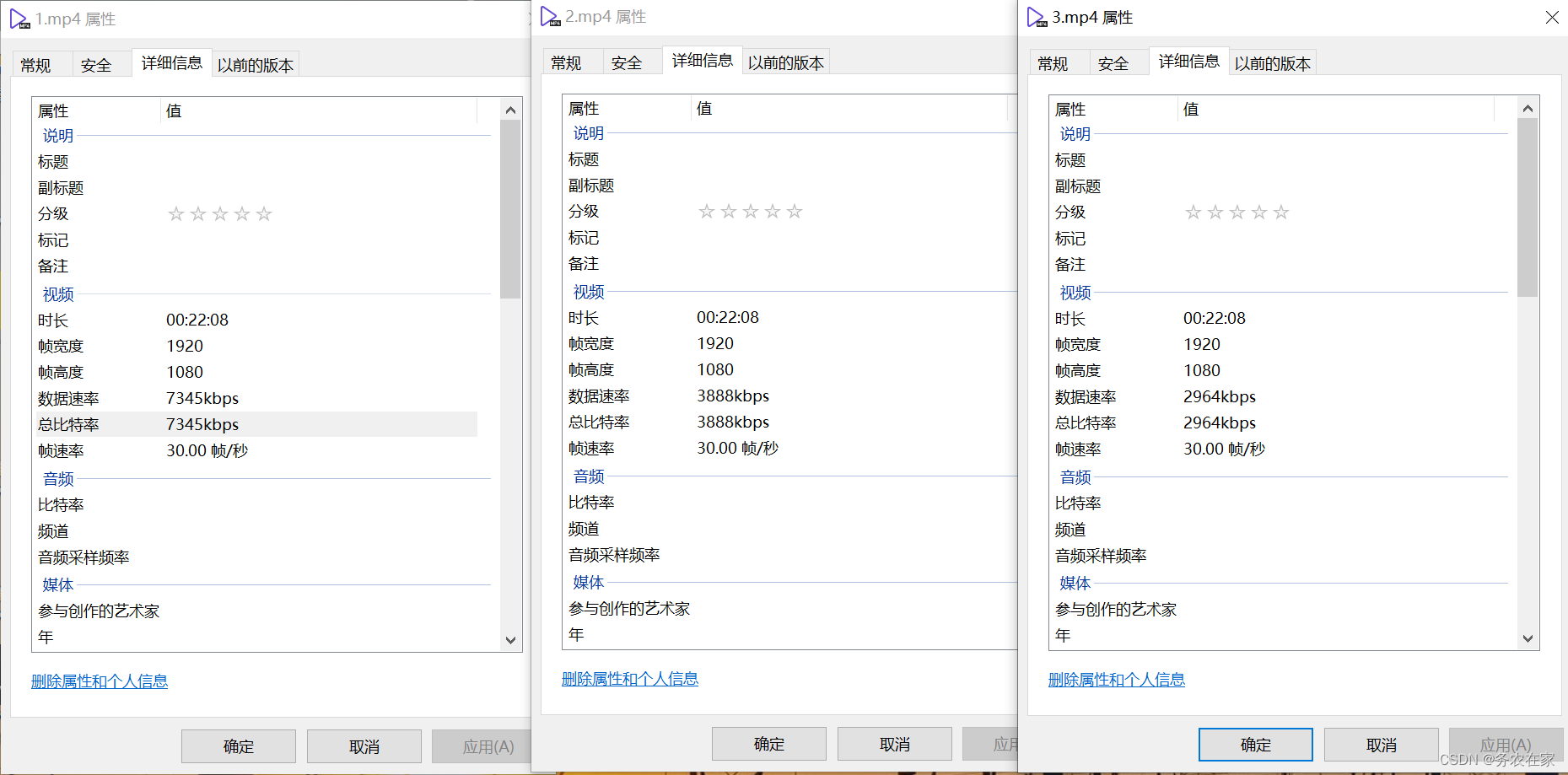Screen dimensions: 1568x775
Task: Click the video file icon in 2.mp4 title bar
Action: pos(550,17)
